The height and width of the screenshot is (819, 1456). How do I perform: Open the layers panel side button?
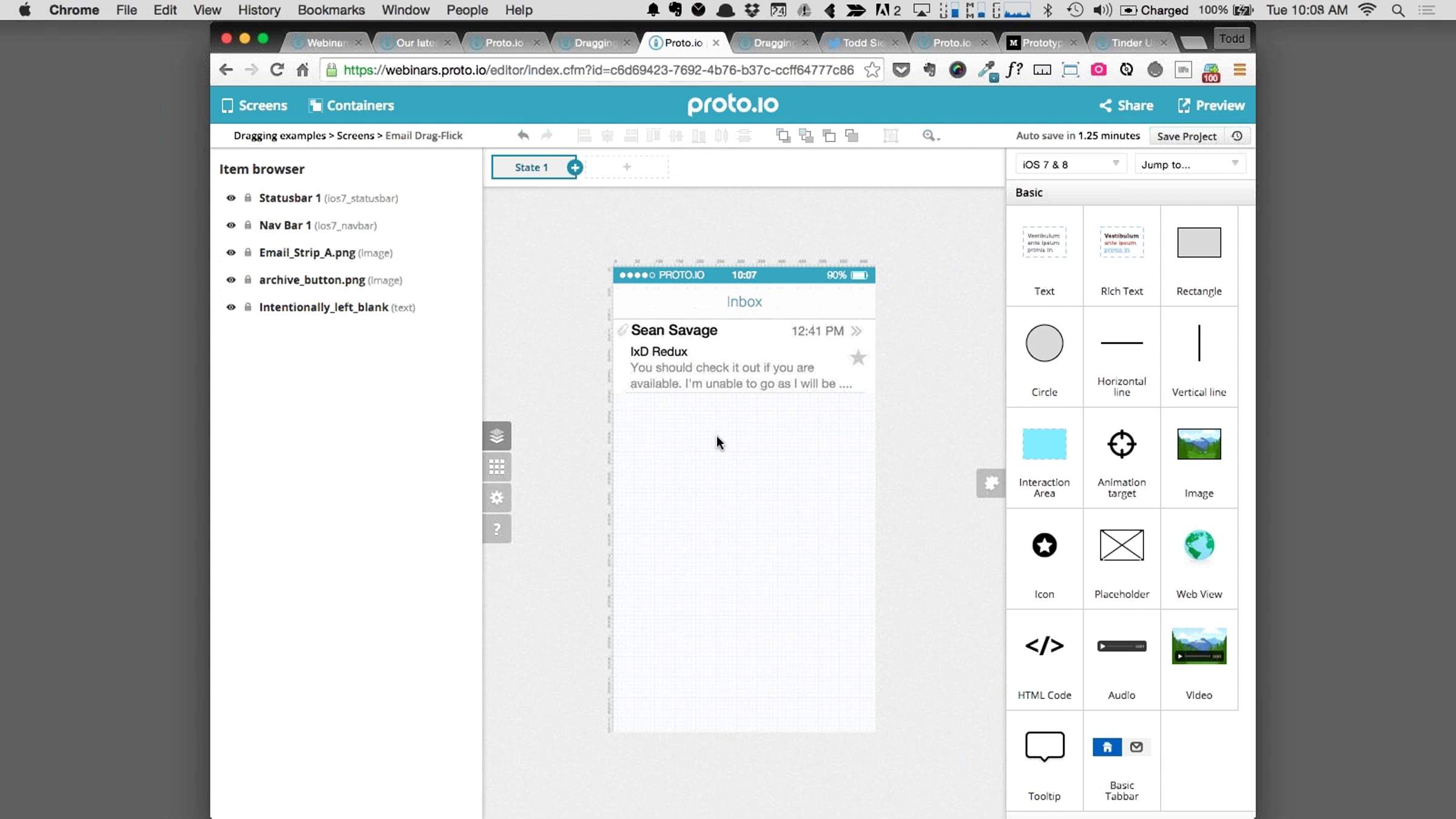point(497,436)
